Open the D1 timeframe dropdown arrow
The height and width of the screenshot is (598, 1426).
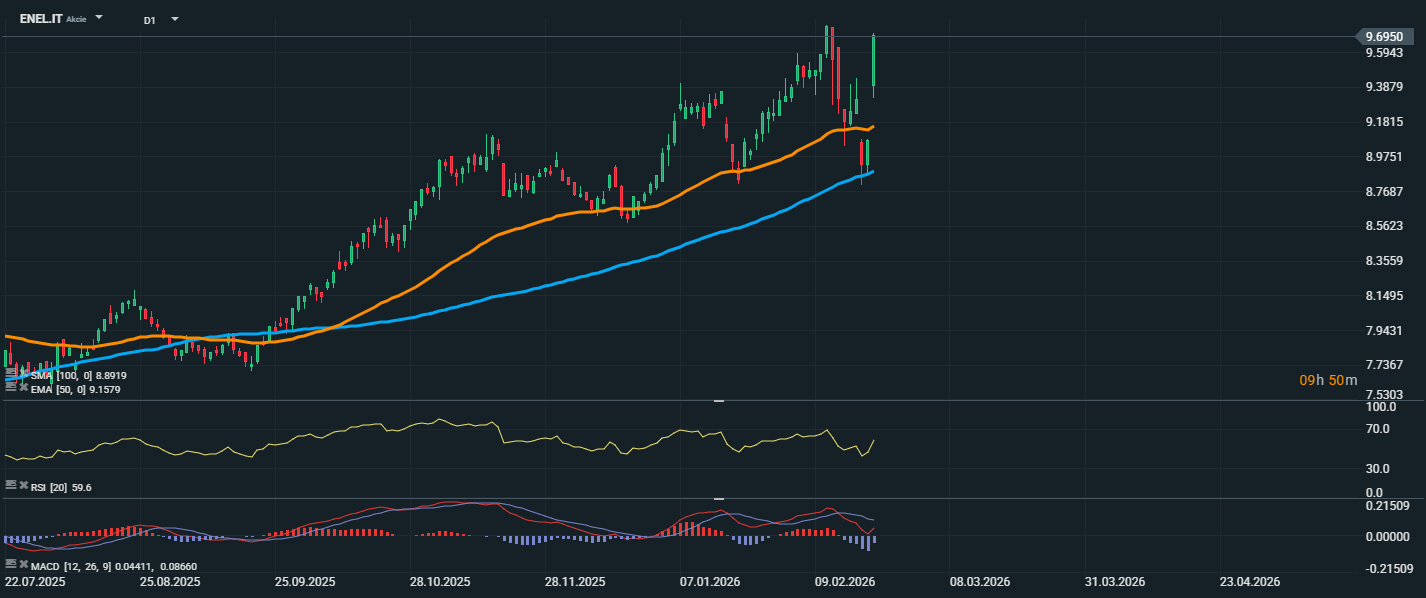[175, 19]
